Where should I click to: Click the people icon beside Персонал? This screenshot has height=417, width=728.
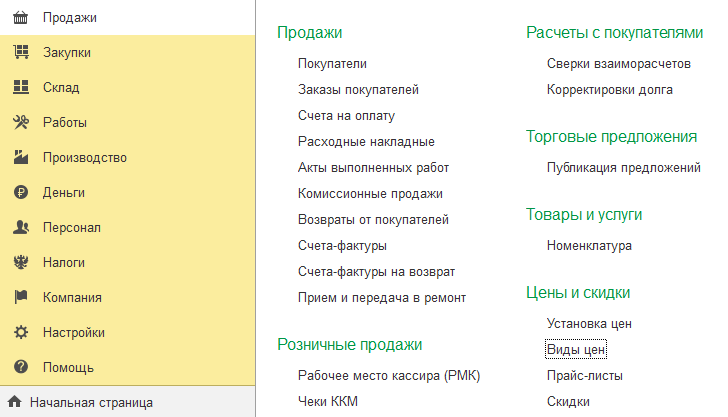[x=21, y=227]
